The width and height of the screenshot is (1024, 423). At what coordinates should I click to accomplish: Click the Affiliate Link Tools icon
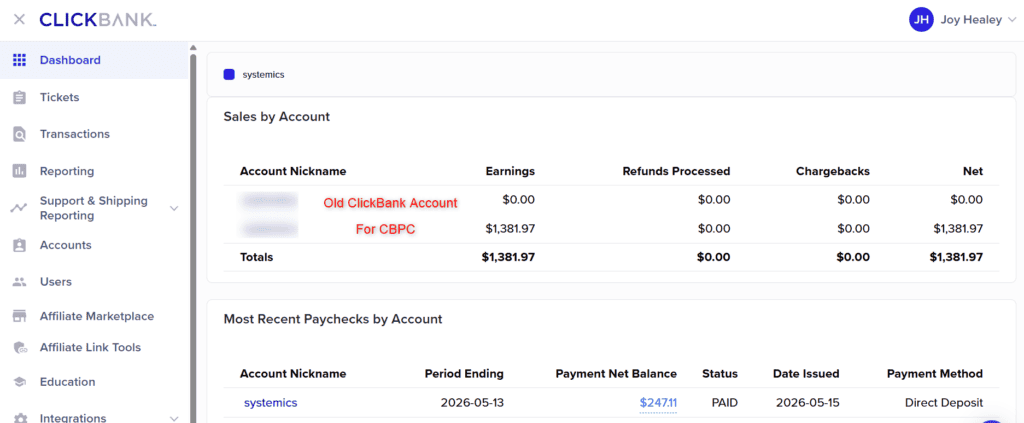20,347
